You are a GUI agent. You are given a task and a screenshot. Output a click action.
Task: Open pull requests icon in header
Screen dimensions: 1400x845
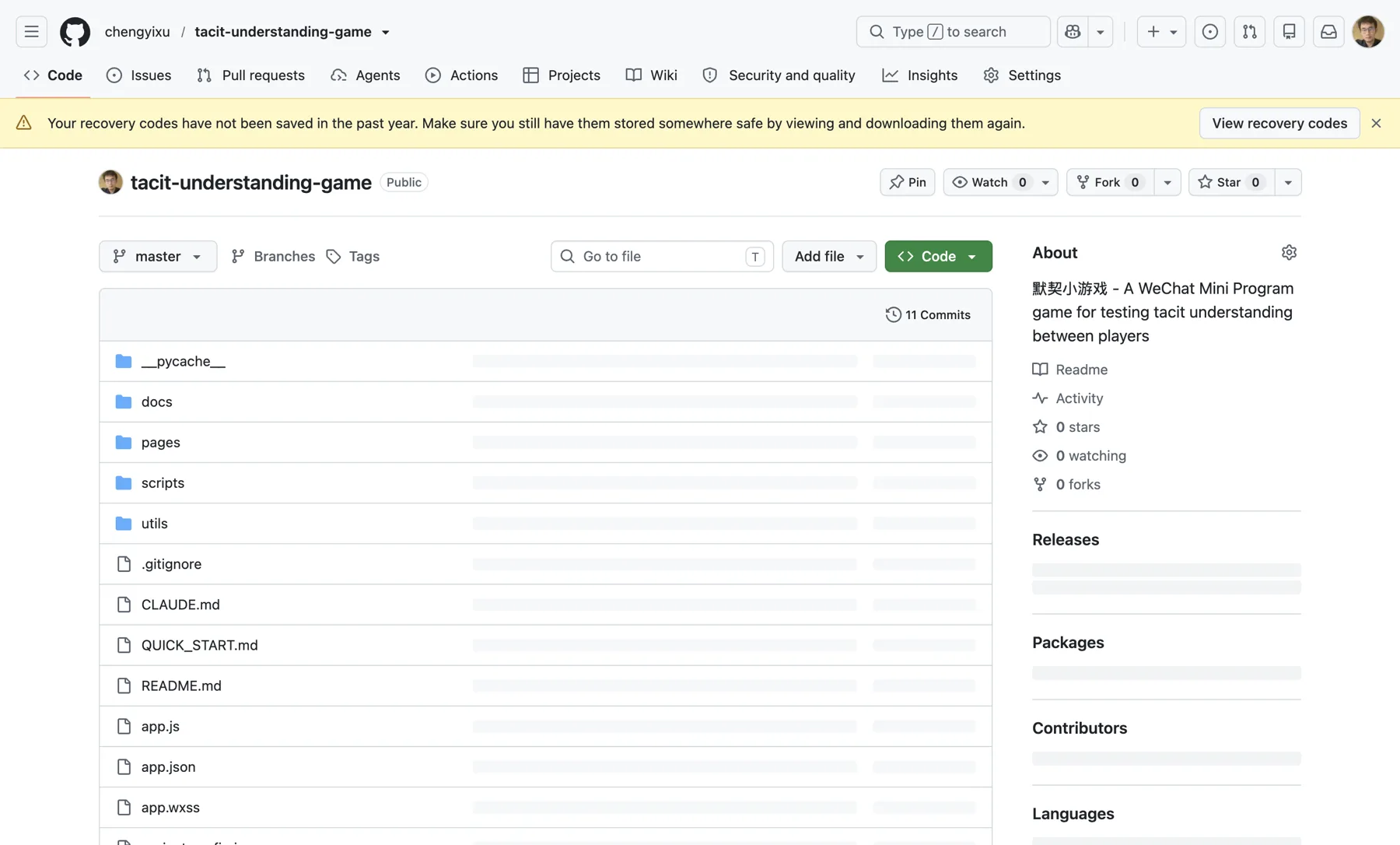[x=1250, y=32]
